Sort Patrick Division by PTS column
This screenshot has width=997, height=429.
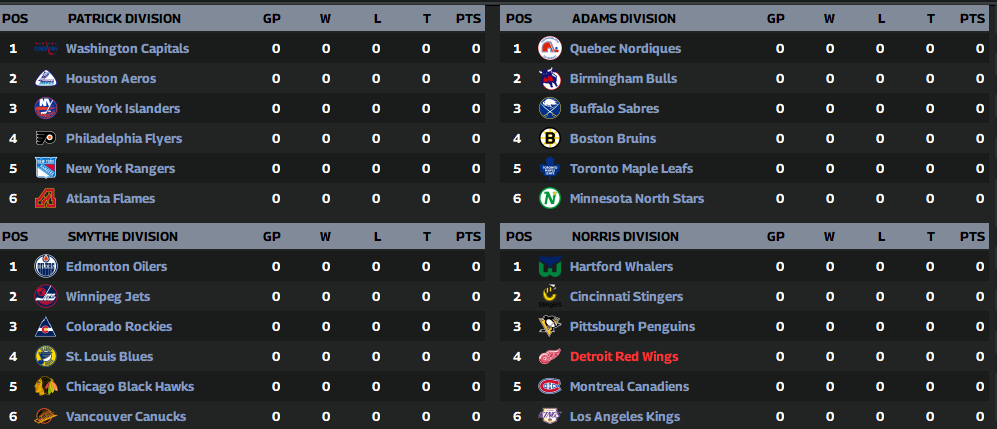468,19
